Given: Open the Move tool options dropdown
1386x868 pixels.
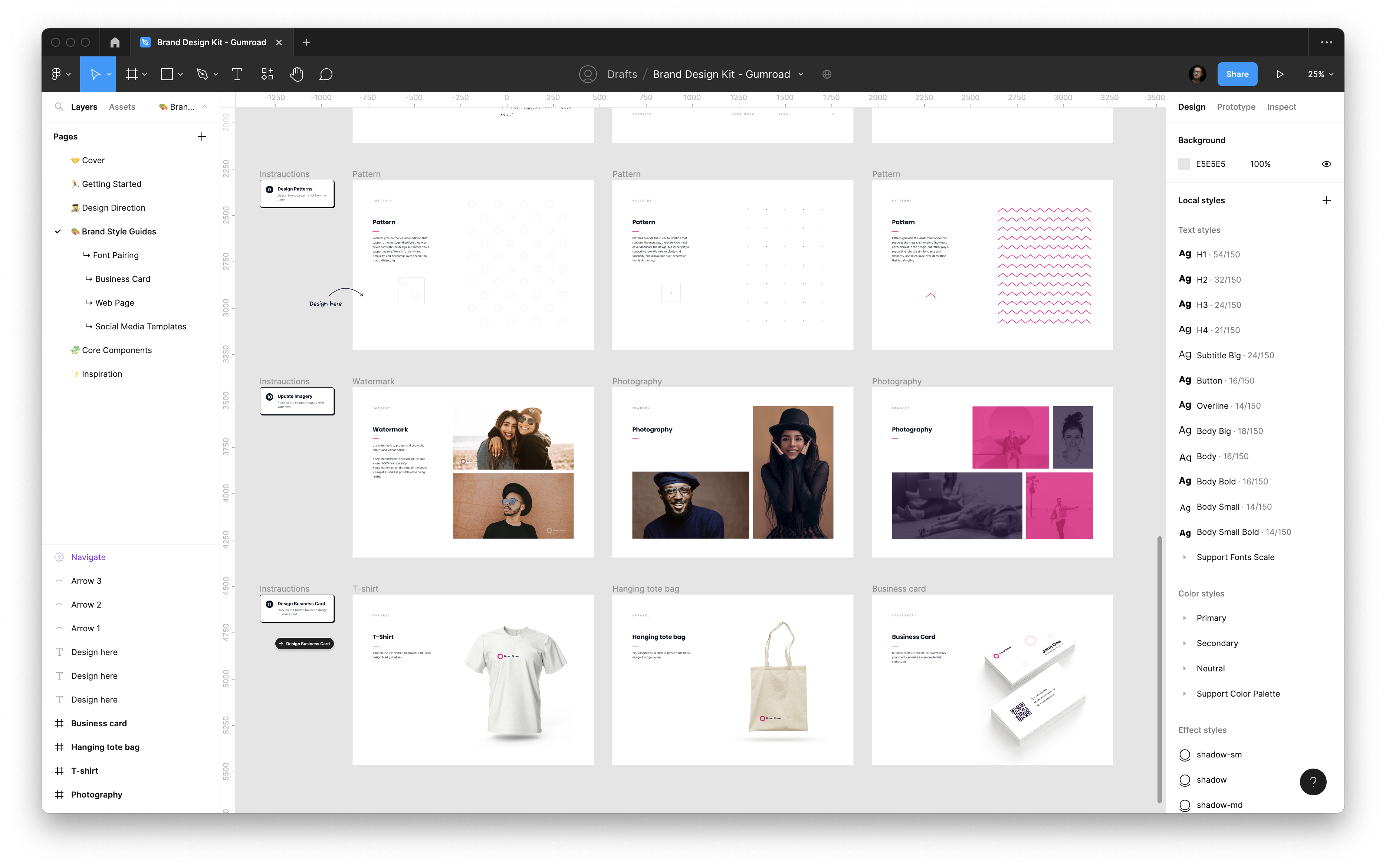Looking at the screenshot, I should click(109, 74).
